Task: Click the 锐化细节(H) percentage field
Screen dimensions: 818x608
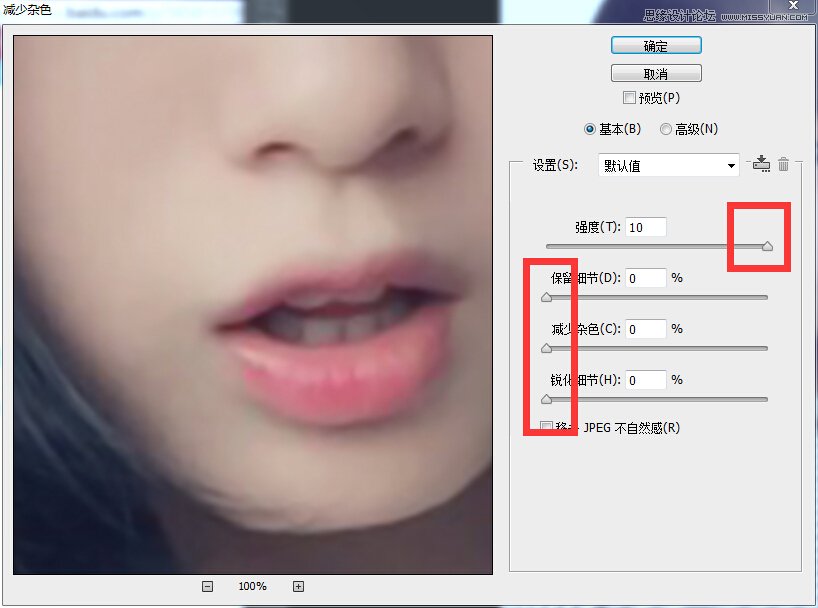Action: [645, 380]
